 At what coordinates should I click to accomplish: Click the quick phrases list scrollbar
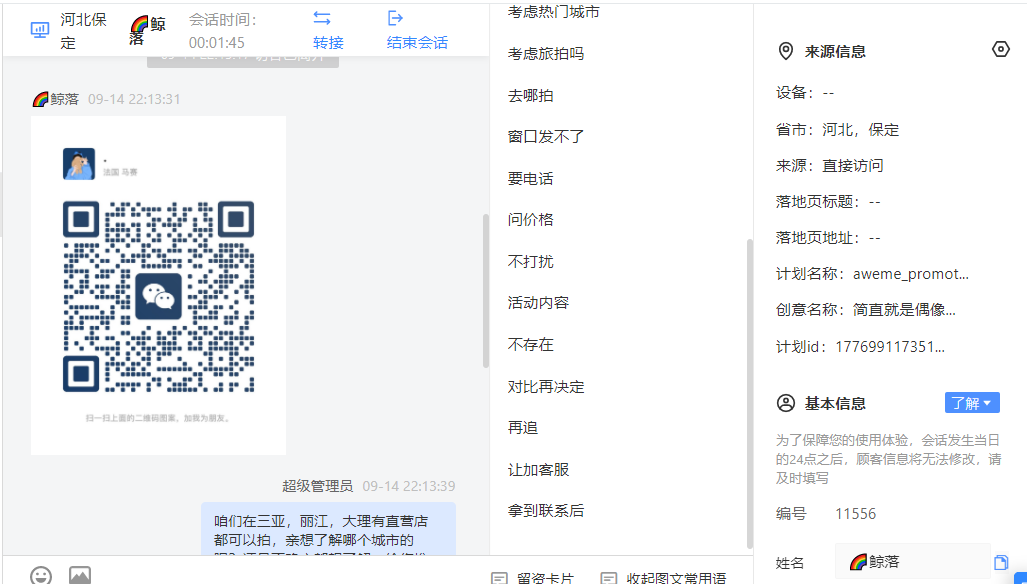click(749, 393)
